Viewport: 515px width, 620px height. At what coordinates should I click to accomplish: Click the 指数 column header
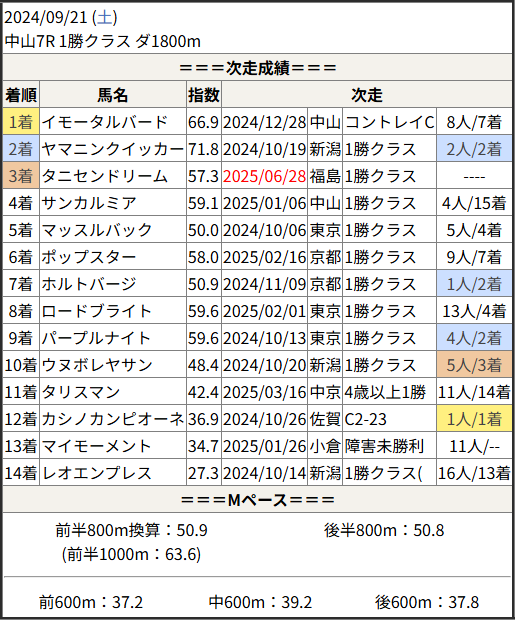click(x=204, y=95)
